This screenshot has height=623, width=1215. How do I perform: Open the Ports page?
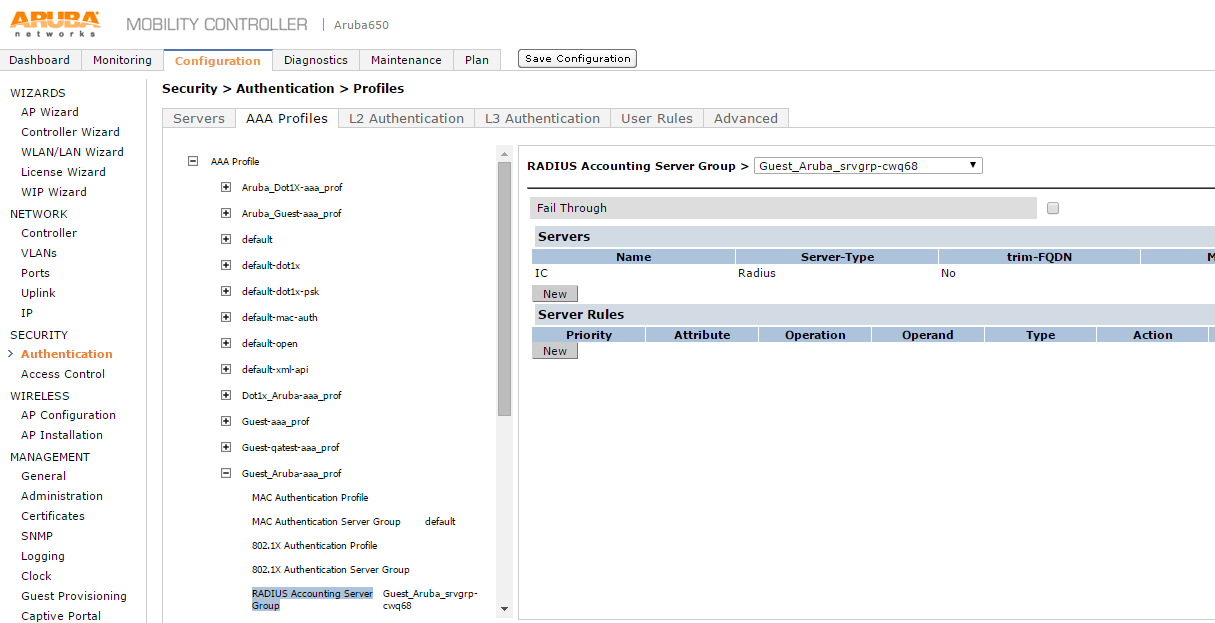click(x=35, y=273)
